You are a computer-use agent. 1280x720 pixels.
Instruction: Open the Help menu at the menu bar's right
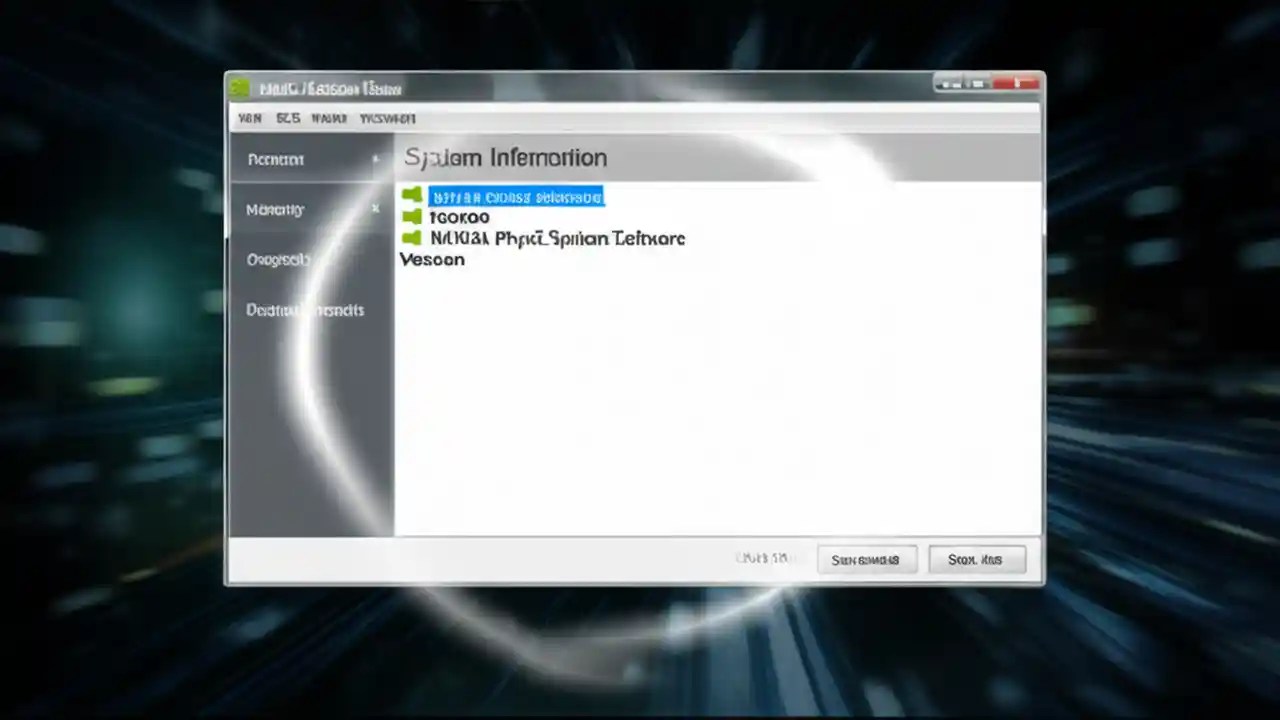click(x=390, y=118)
